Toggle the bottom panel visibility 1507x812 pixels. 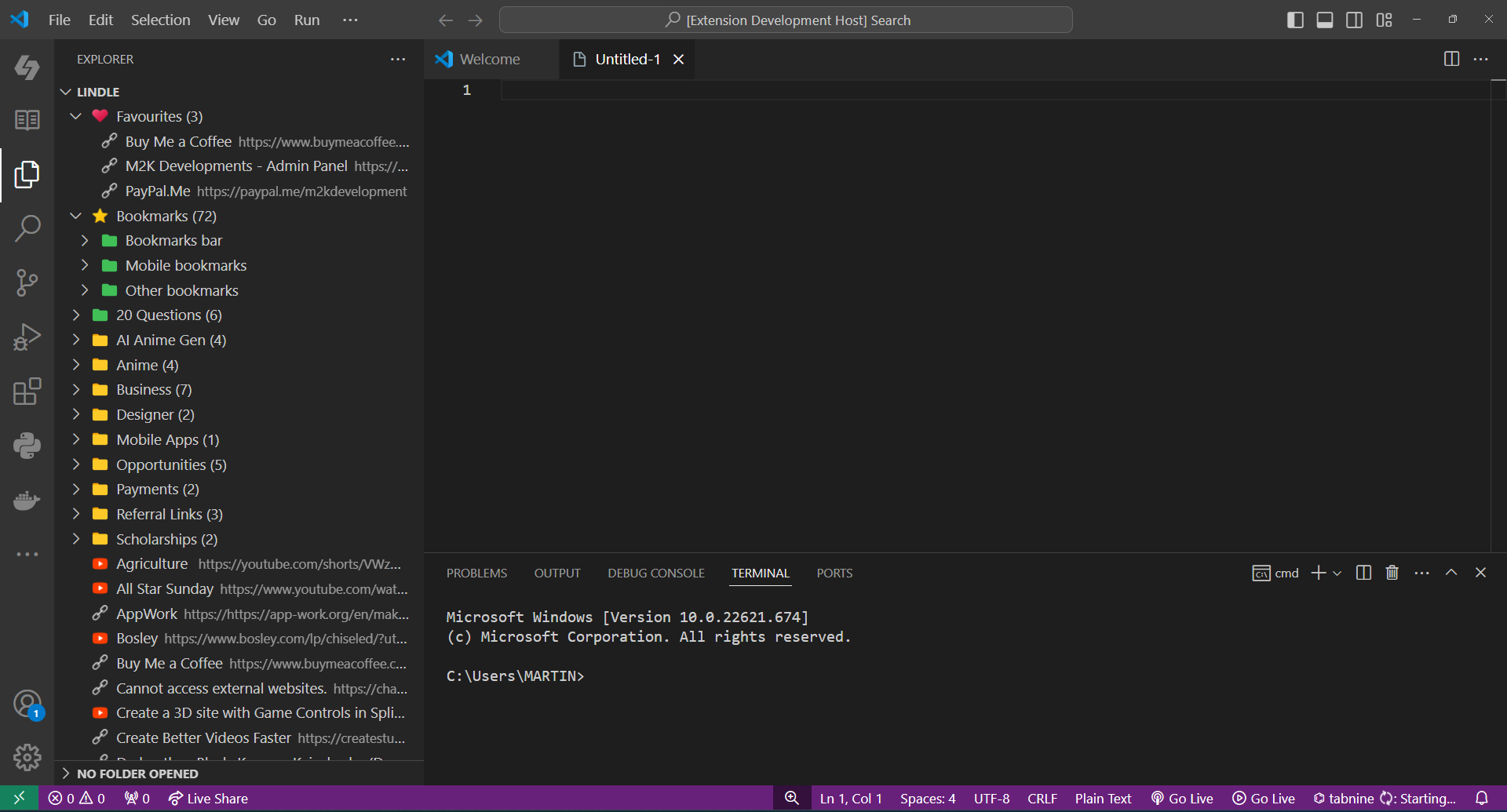pyautogui.click(x=1325, y=20)
